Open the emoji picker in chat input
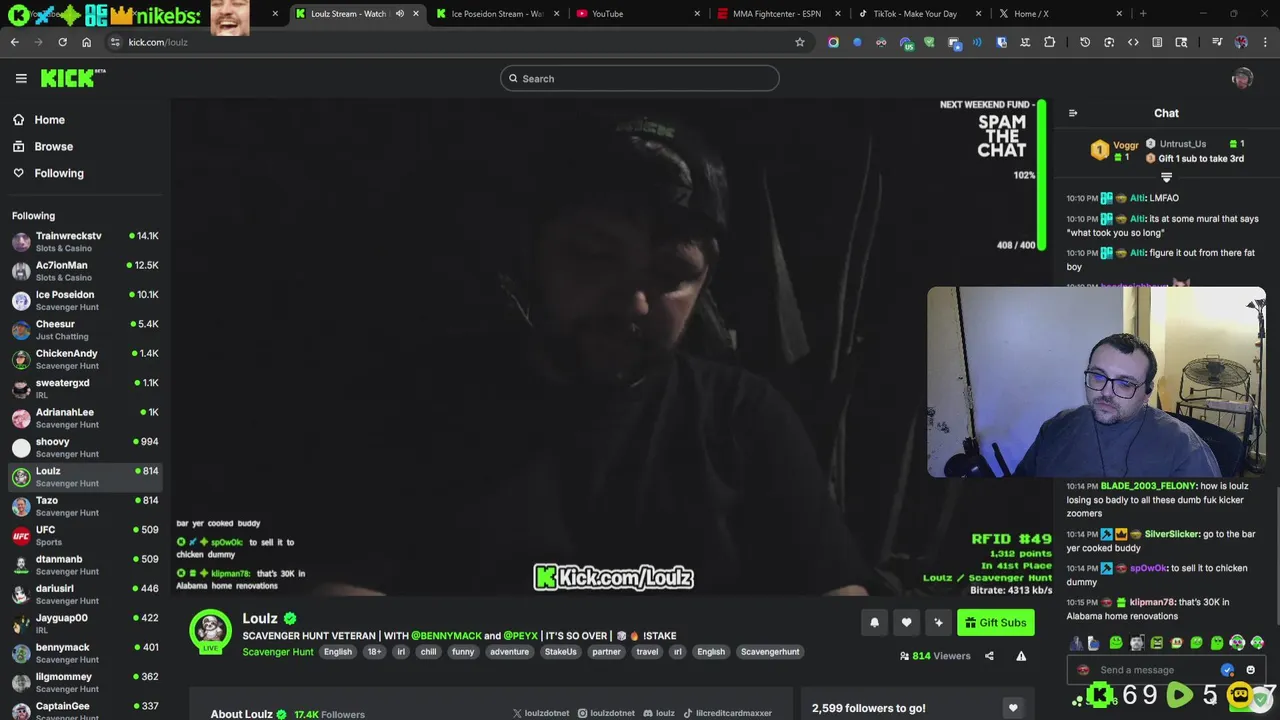 coord(1250,670)
